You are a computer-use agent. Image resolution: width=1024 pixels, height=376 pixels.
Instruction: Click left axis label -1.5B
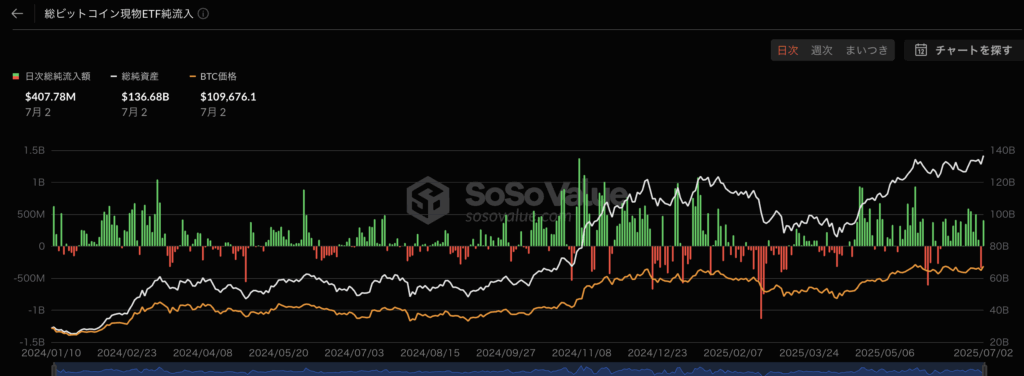pyautogui.click(x=31, y=341)
